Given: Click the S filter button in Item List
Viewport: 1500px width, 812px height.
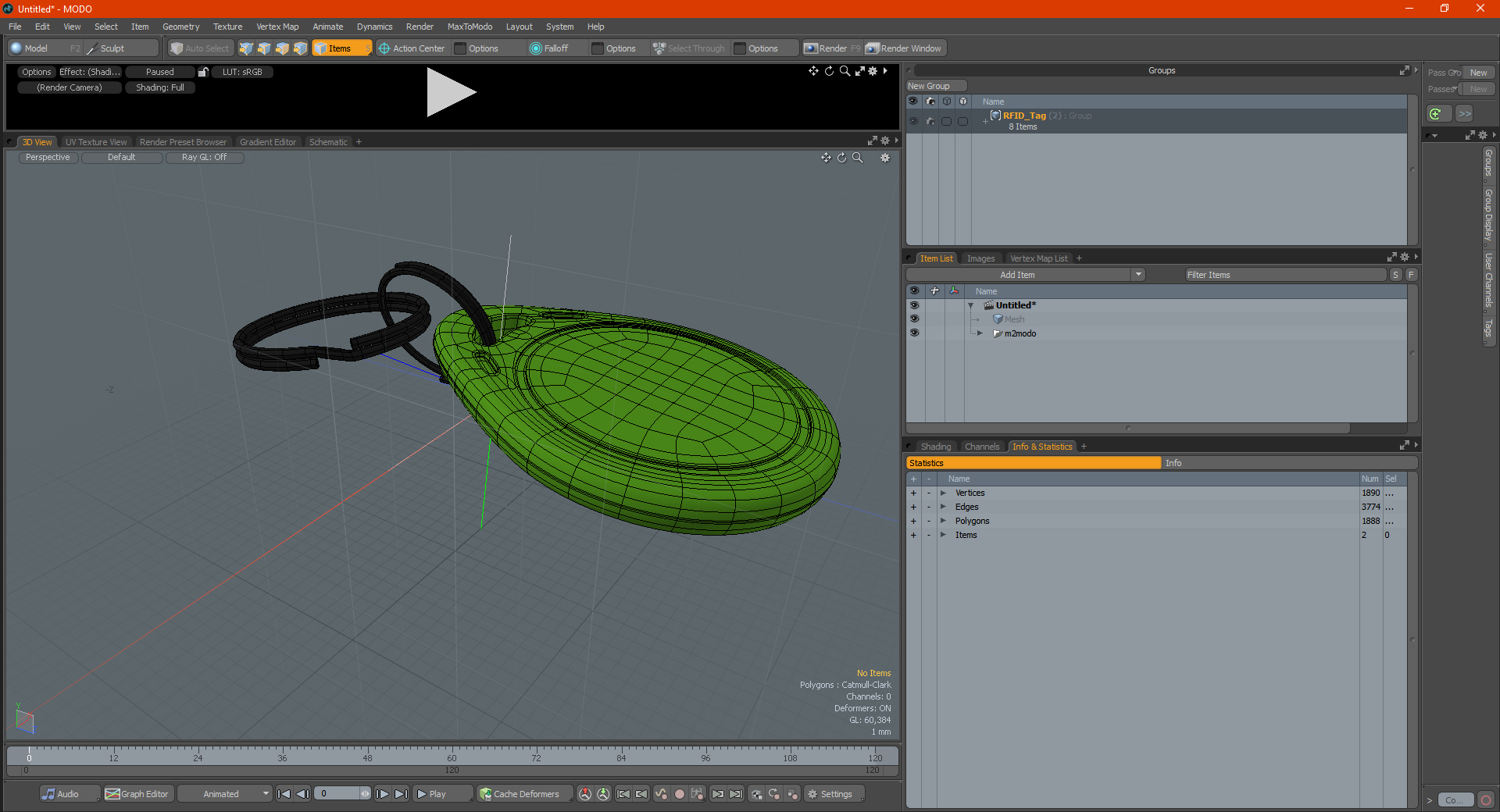Looking at the screenshot, I should tap(1396, 275).
